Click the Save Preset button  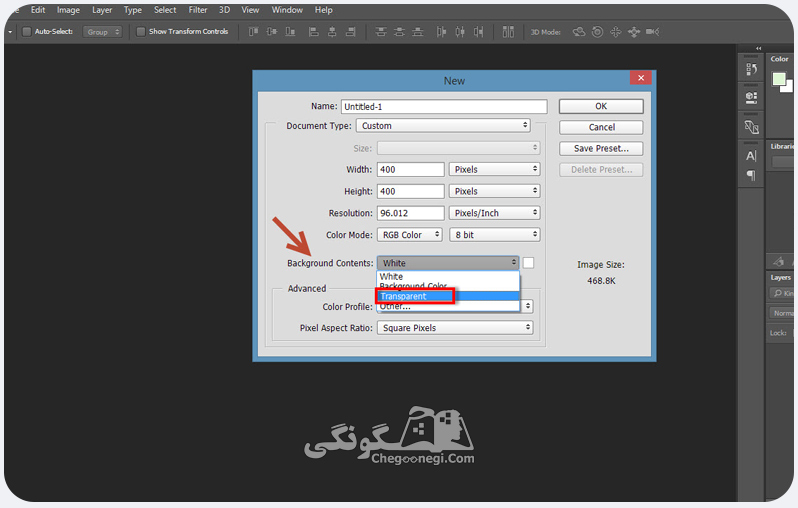point(601,149)
